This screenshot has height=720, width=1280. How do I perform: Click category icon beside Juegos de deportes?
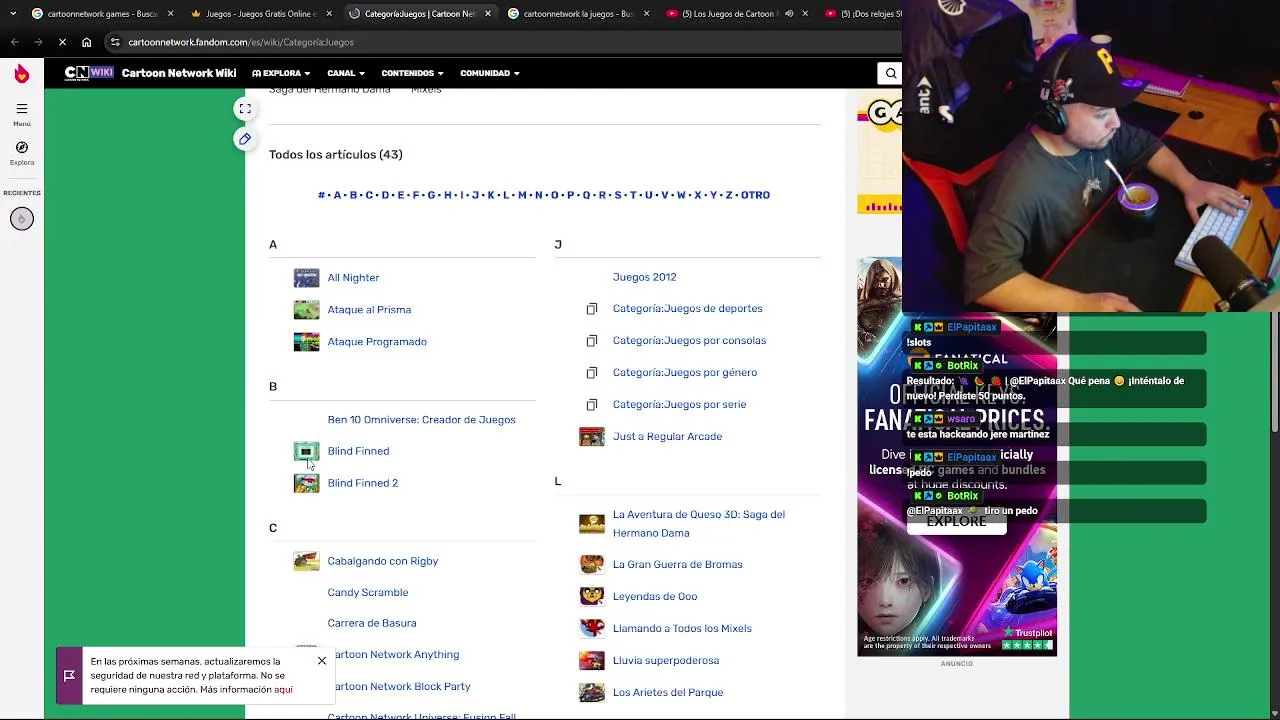[x=592, y=309]
